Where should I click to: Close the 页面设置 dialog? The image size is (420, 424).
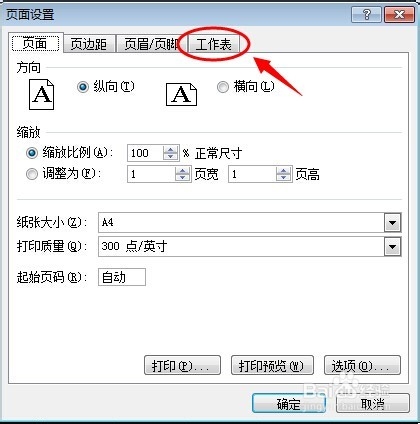coord(399,14)
